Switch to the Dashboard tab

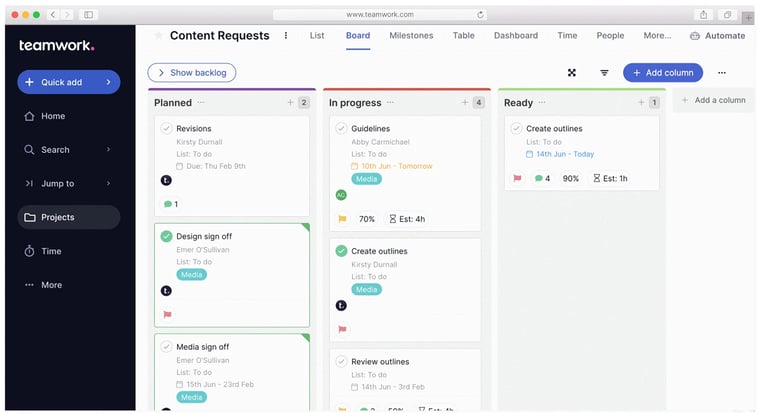pos(515,36)
